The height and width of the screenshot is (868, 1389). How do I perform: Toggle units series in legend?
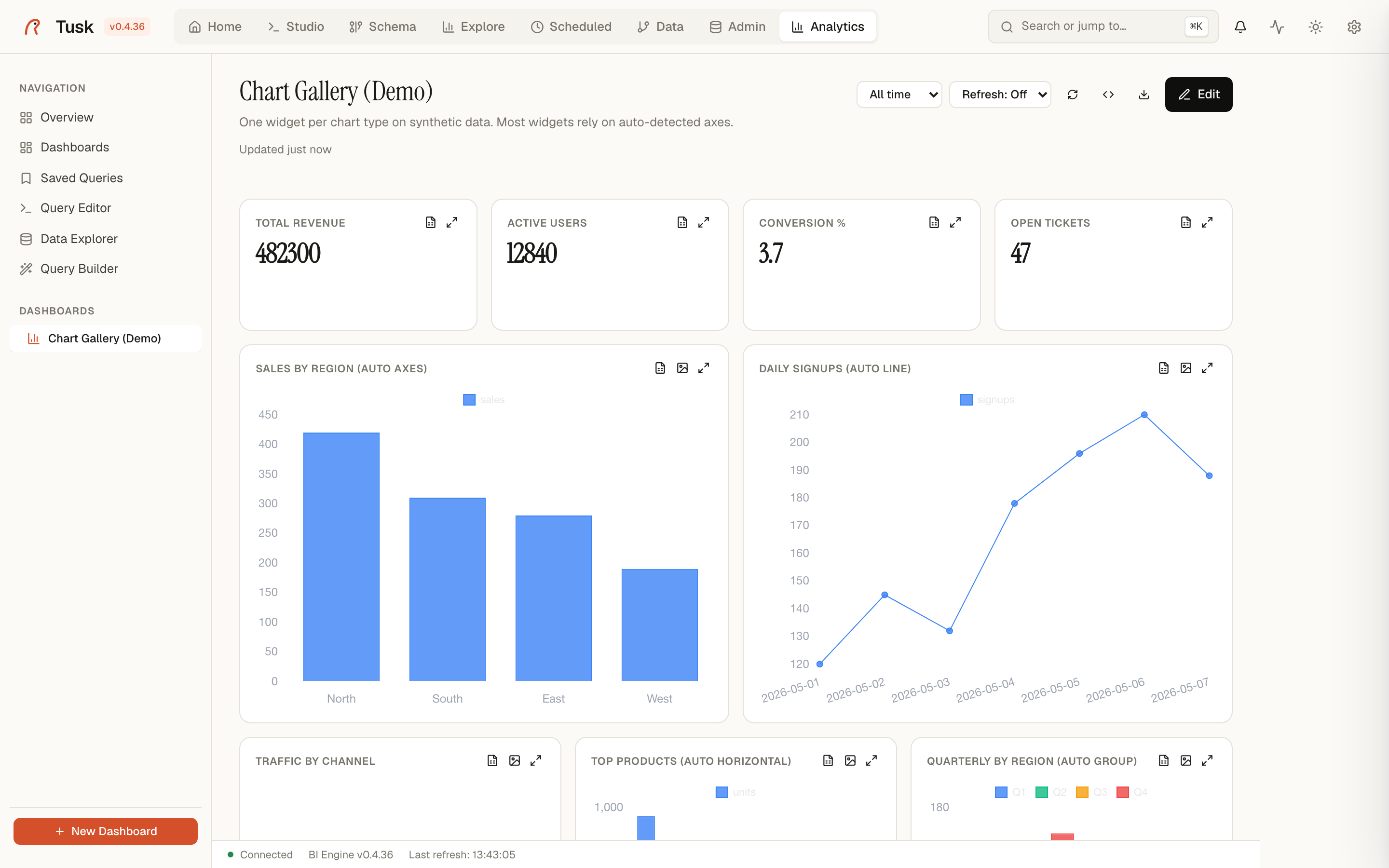[736, 792]
